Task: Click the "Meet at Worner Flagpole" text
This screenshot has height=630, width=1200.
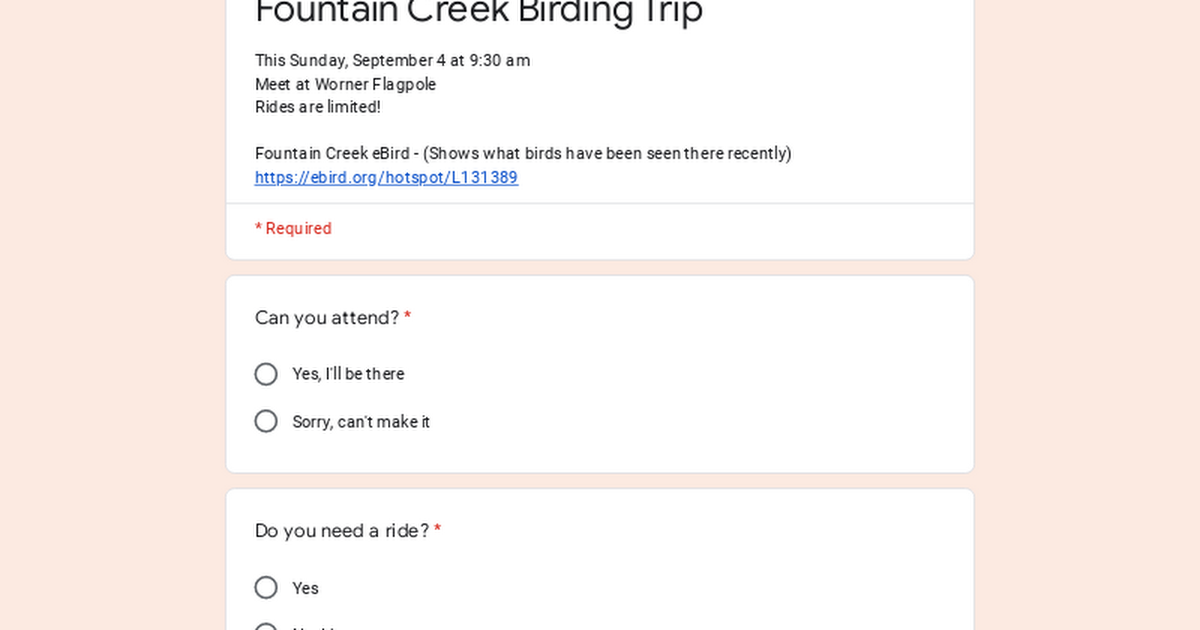Action: (x=345, y=85)
